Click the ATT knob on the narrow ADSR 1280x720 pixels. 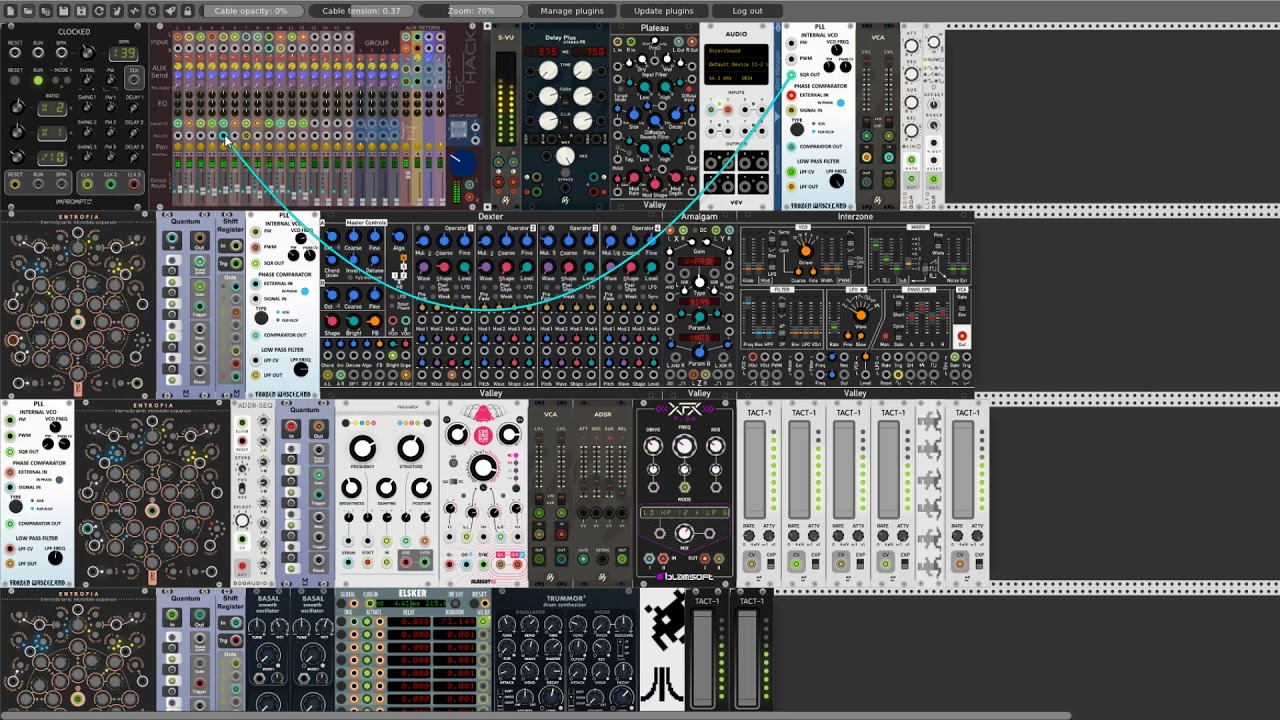tap(910, 47)
